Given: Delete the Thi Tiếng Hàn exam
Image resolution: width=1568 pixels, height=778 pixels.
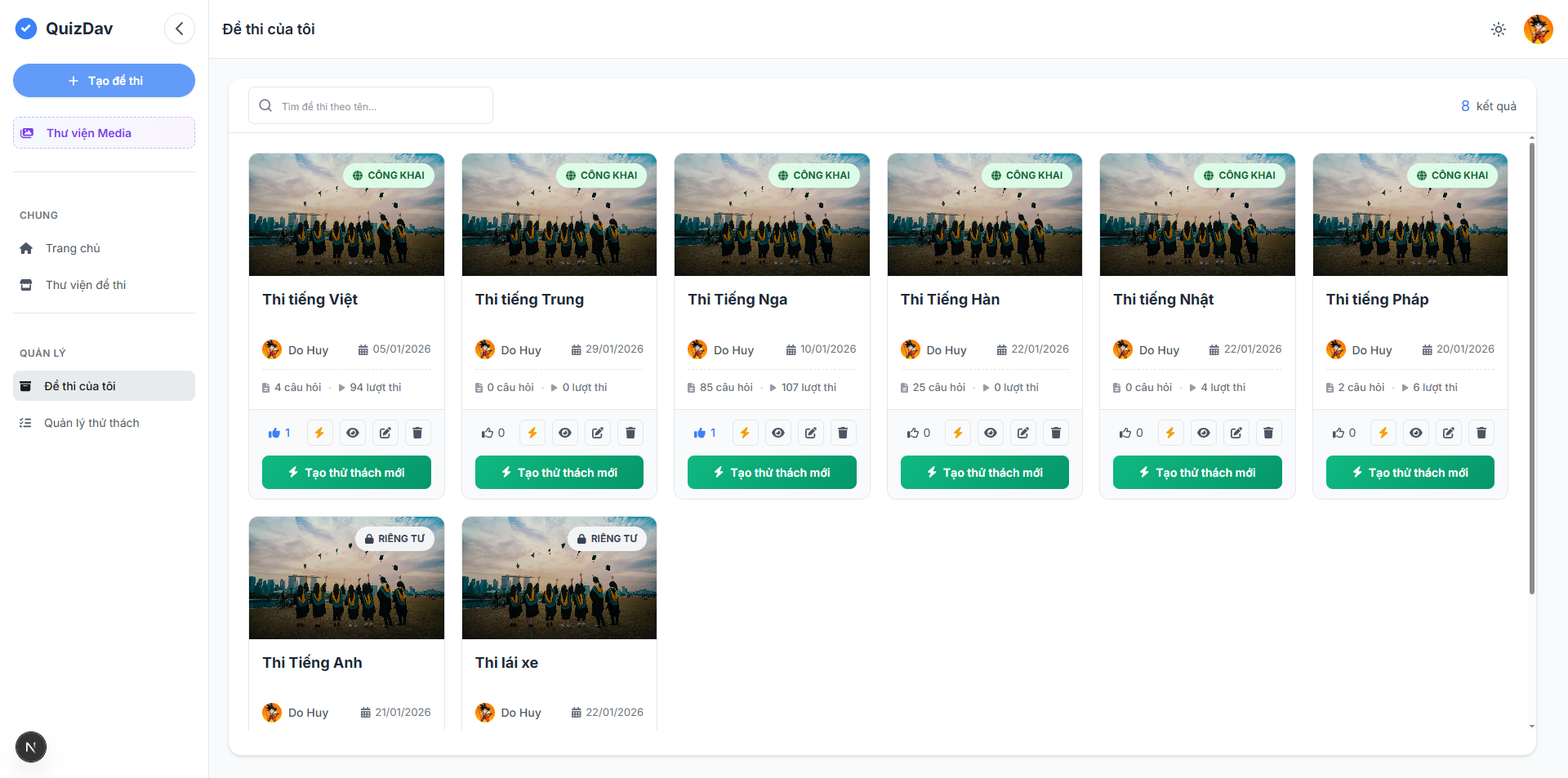Looking at the screenshot, I should coord(1056,433).
